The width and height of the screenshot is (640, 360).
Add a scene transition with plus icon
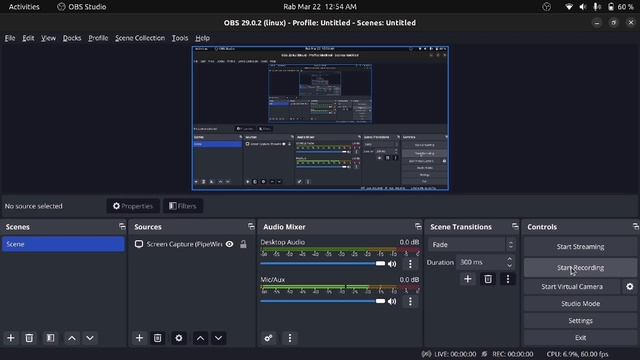pyautogui.click(x=468, y=279)
